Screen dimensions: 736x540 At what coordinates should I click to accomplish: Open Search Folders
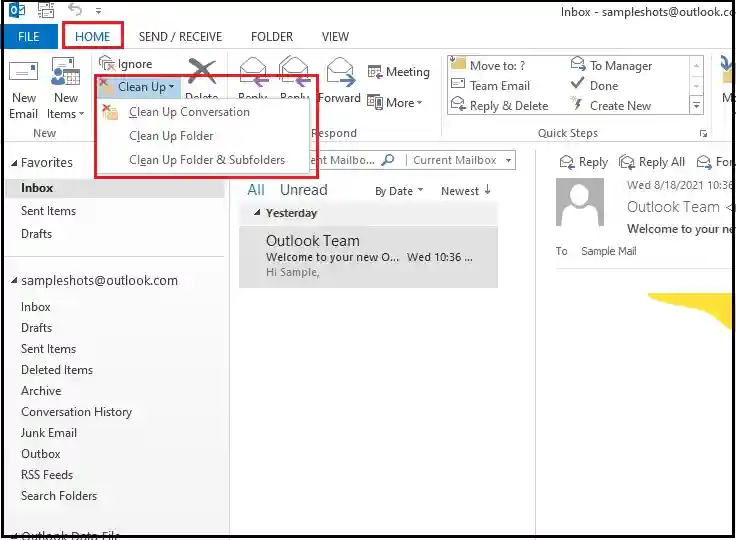pos(59,496)
